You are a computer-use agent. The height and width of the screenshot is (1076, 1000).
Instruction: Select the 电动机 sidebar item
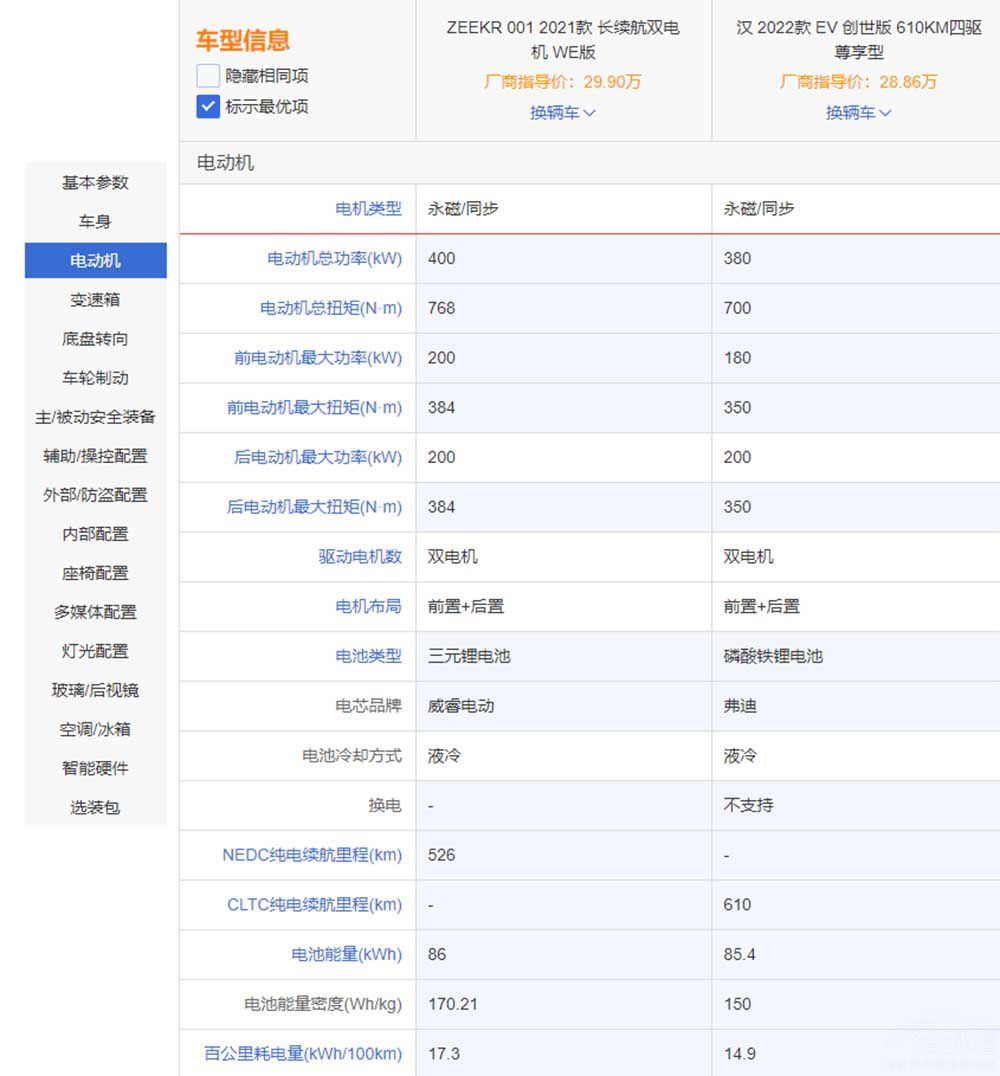[95, 260]
